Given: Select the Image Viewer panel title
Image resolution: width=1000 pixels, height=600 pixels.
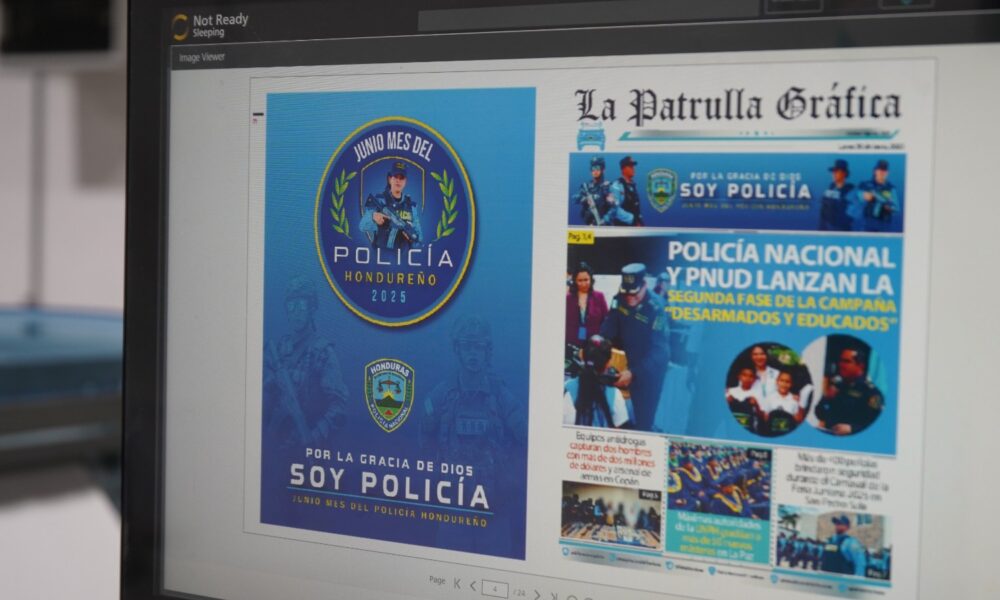Looking at the screenshot, I should click(x=202, y=58).
